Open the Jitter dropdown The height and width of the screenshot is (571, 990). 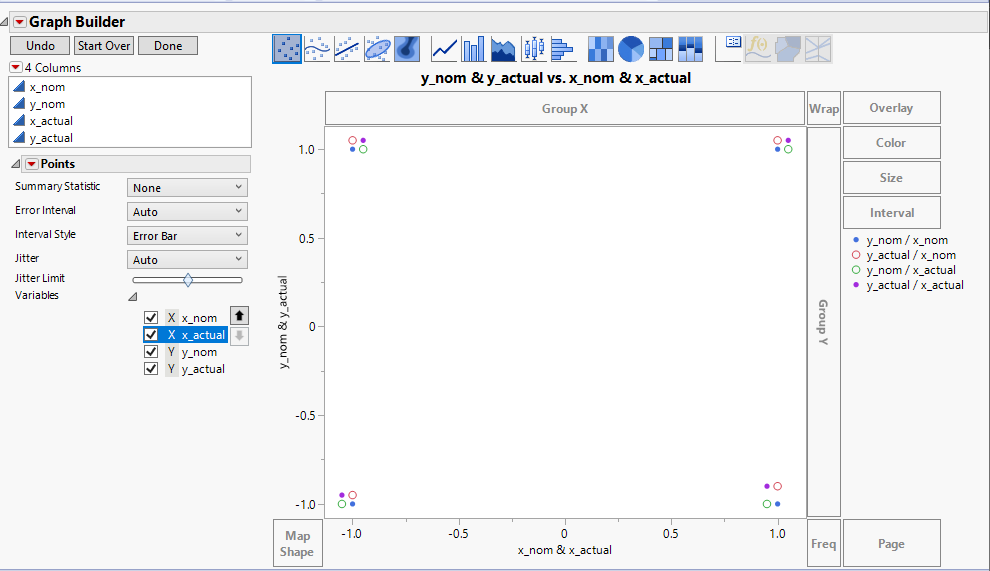click(x=187, y=260)
